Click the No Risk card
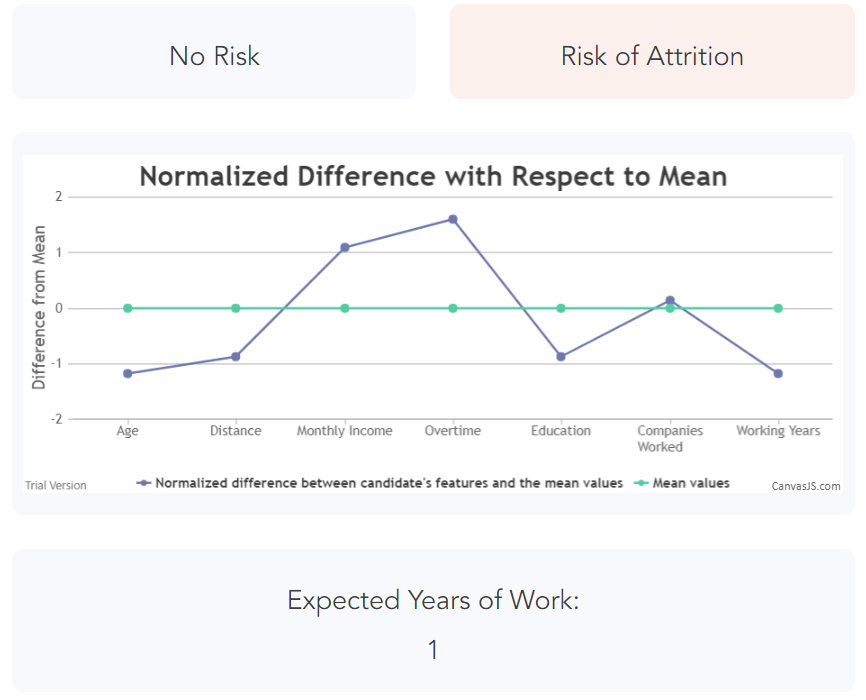Screen dimensions: 866x700 point(214,55)
